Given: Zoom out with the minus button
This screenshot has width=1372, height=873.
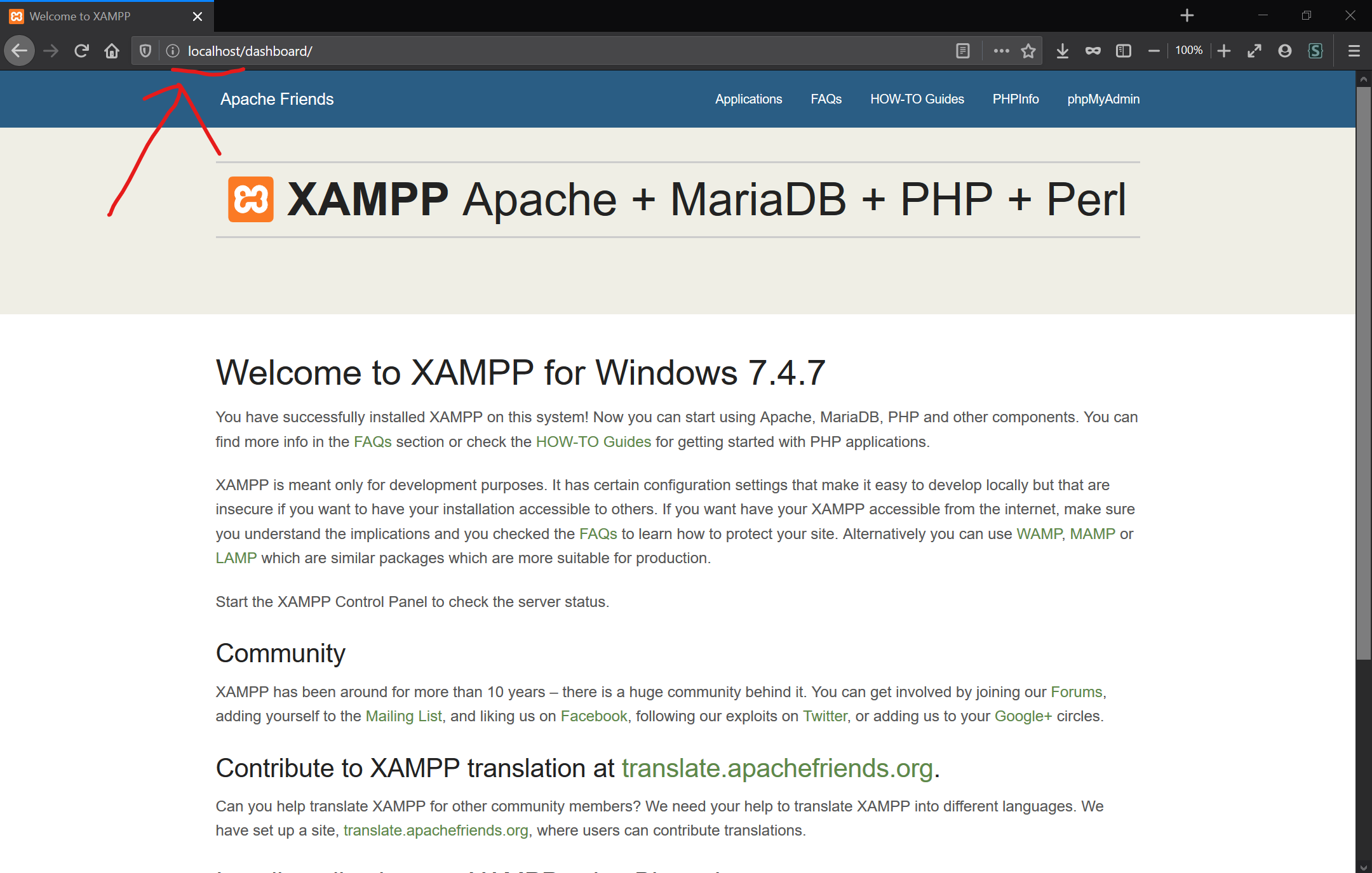Looking at the screenshot, I should pyautogui.click(x=1154, y=51).
